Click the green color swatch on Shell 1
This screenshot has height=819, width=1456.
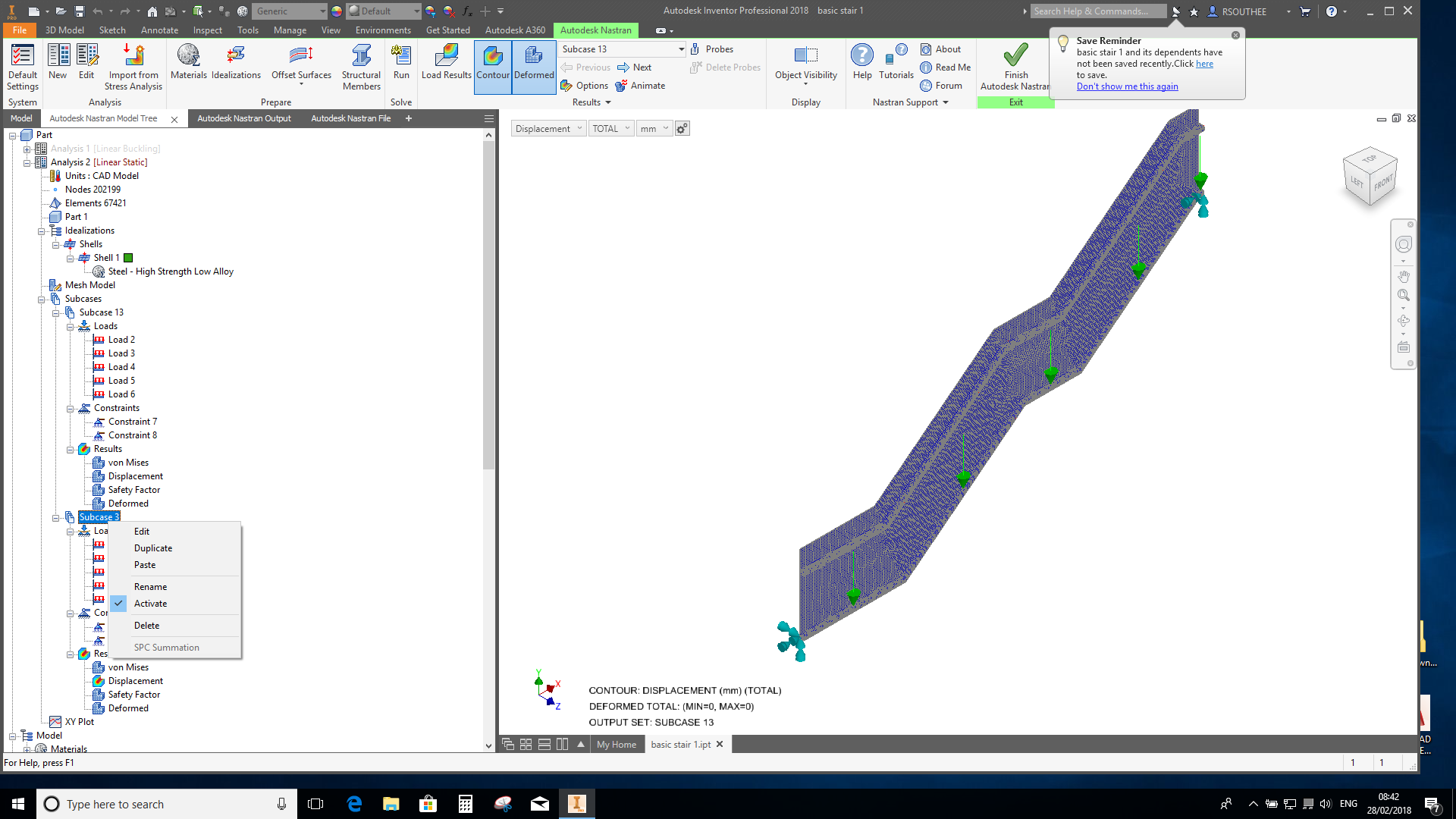coord(127,257)
